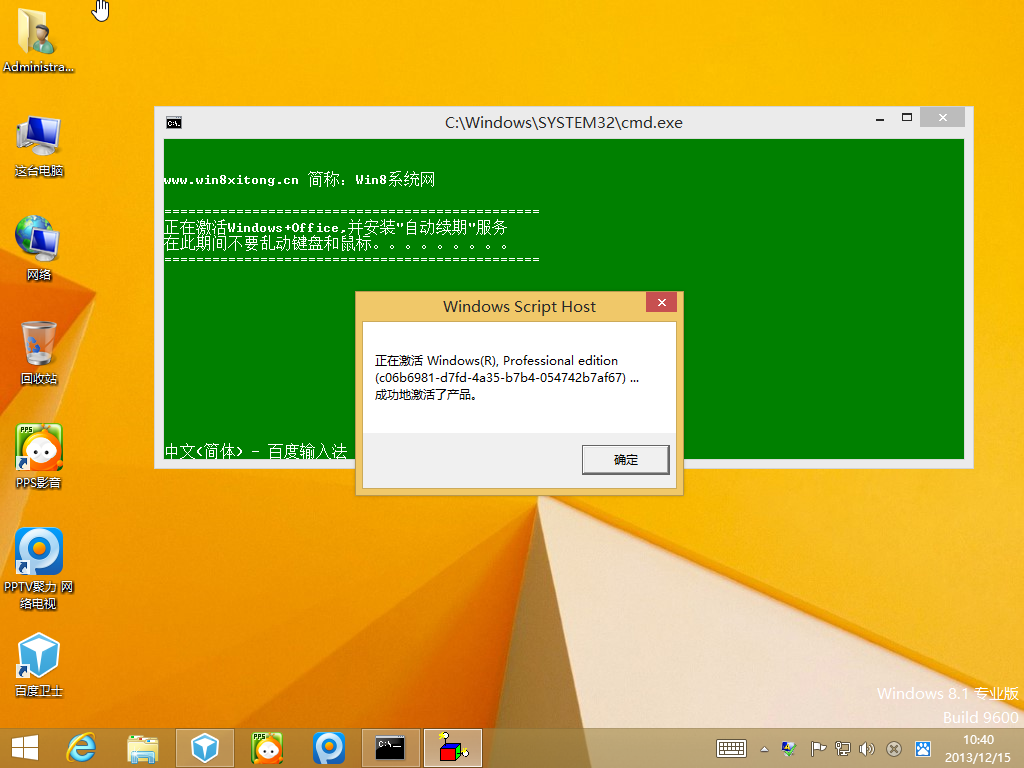Open the 百度卫士 desktop shortcut
This screenshot has width=1024, height=768.
point(37,655)
